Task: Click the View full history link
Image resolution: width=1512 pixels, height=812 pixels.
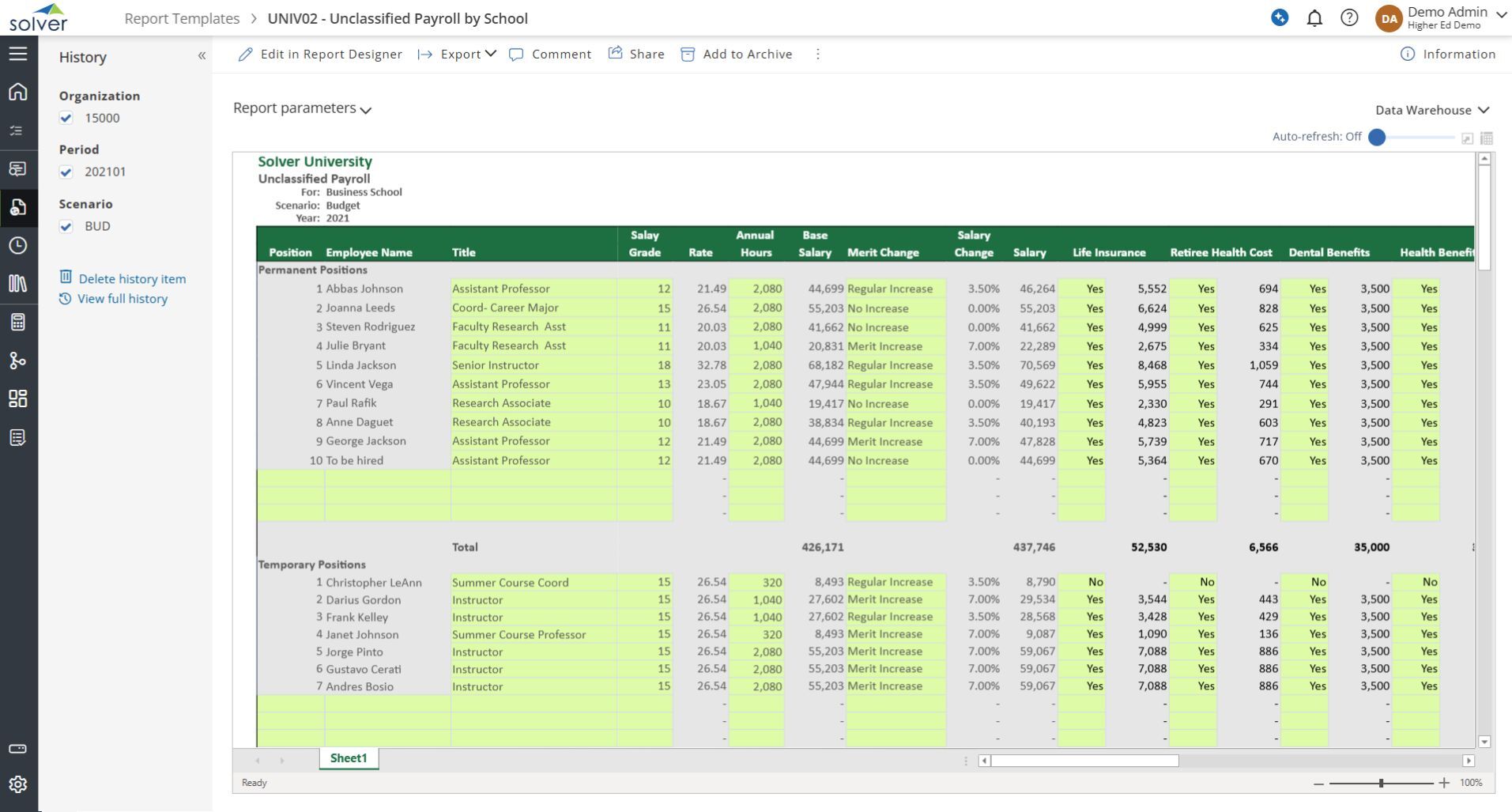Action: tap(122, 299)
